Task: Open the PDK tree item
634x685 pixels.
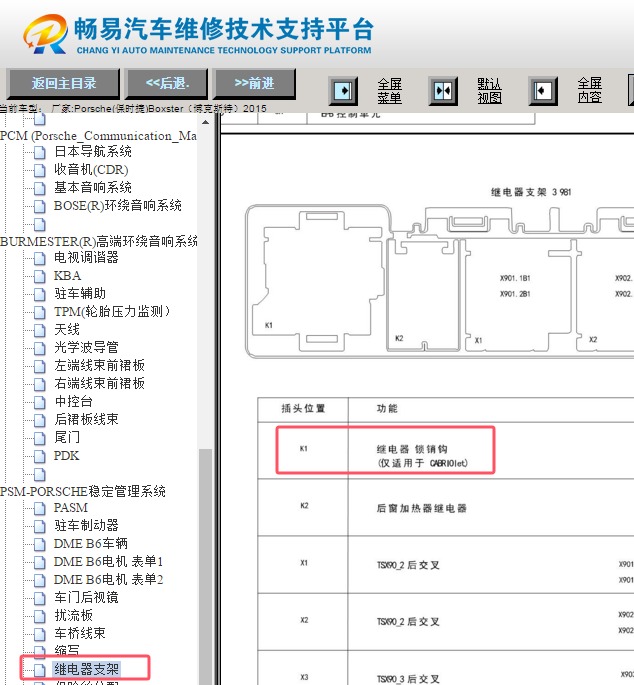Action: click(x=66, y=455)
